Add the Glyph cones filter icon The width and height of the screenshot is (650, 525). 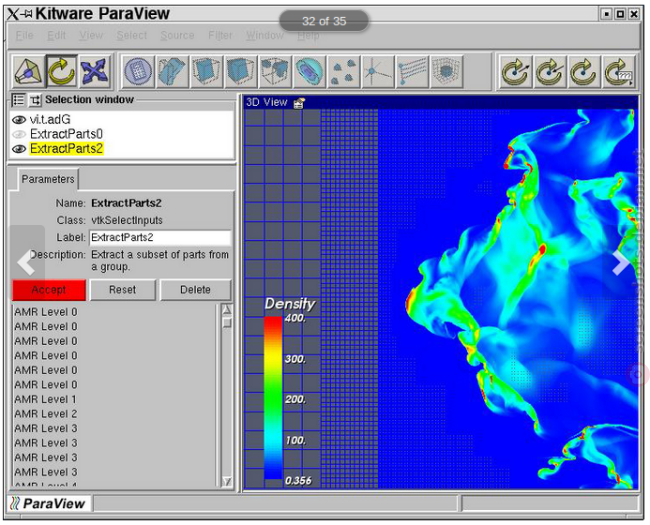(343, 71)
